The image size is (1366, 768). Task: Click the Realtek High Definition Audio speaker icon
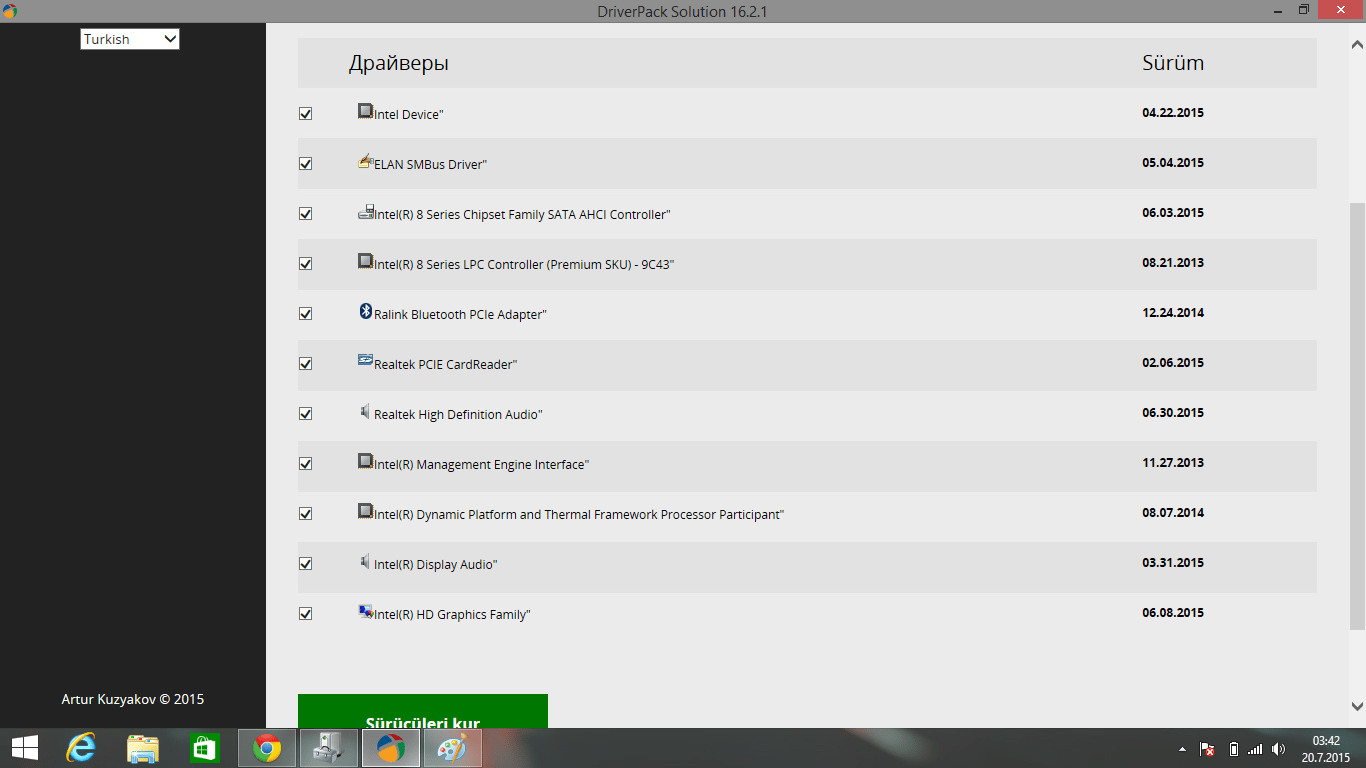[365, 411]
